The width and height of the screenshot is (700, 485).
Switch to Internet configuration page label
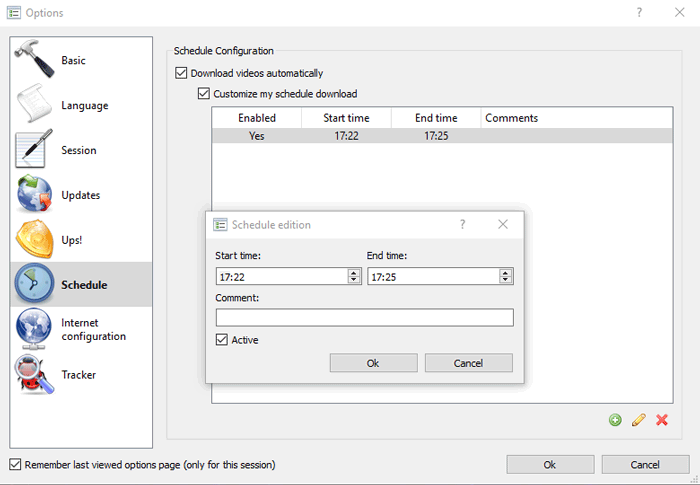(x=93, y=329)
